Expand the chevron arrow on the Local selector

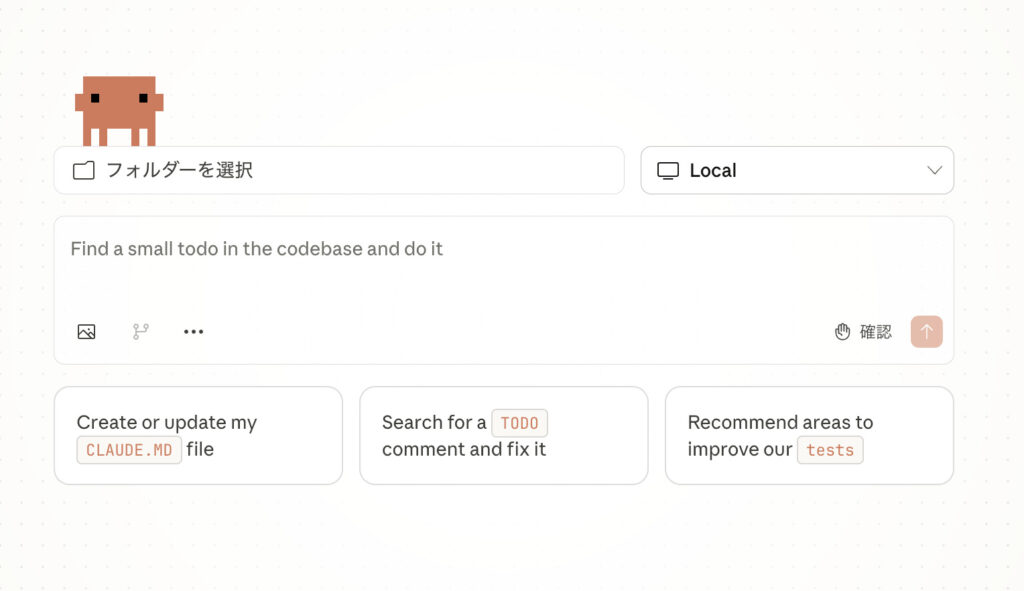pyautogui.click(x=935, y=171)
